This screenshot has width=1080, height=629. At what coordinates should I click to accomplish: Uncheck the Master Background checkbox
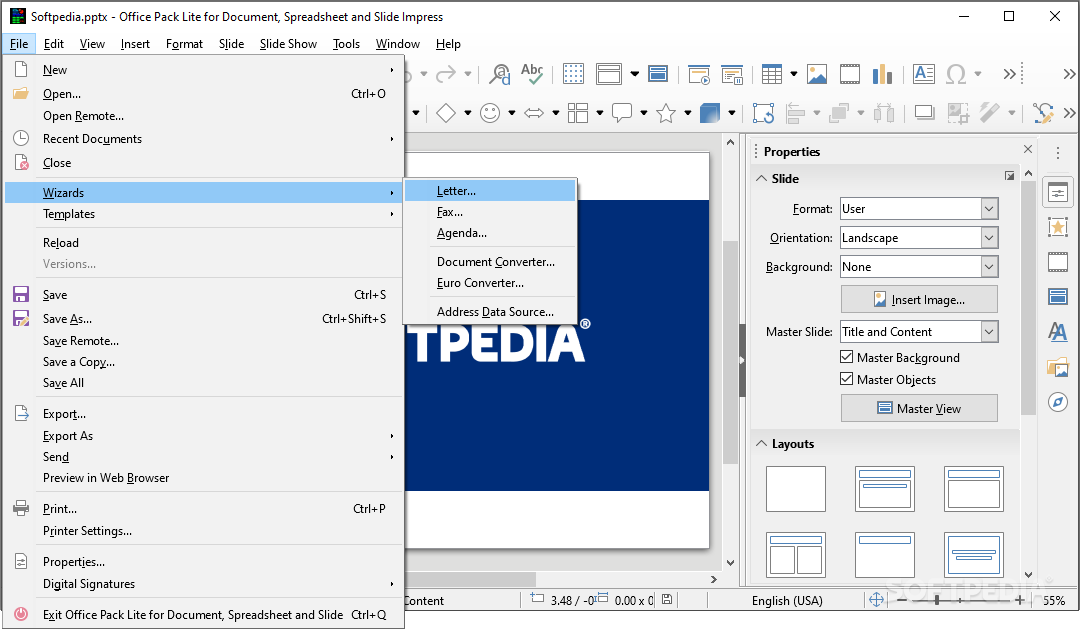click(847, 357)
